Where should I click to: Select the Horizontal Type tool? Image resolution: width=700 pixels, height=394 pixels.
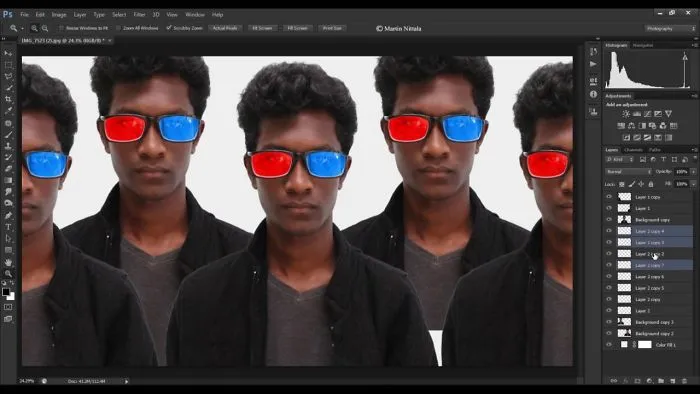8,227
